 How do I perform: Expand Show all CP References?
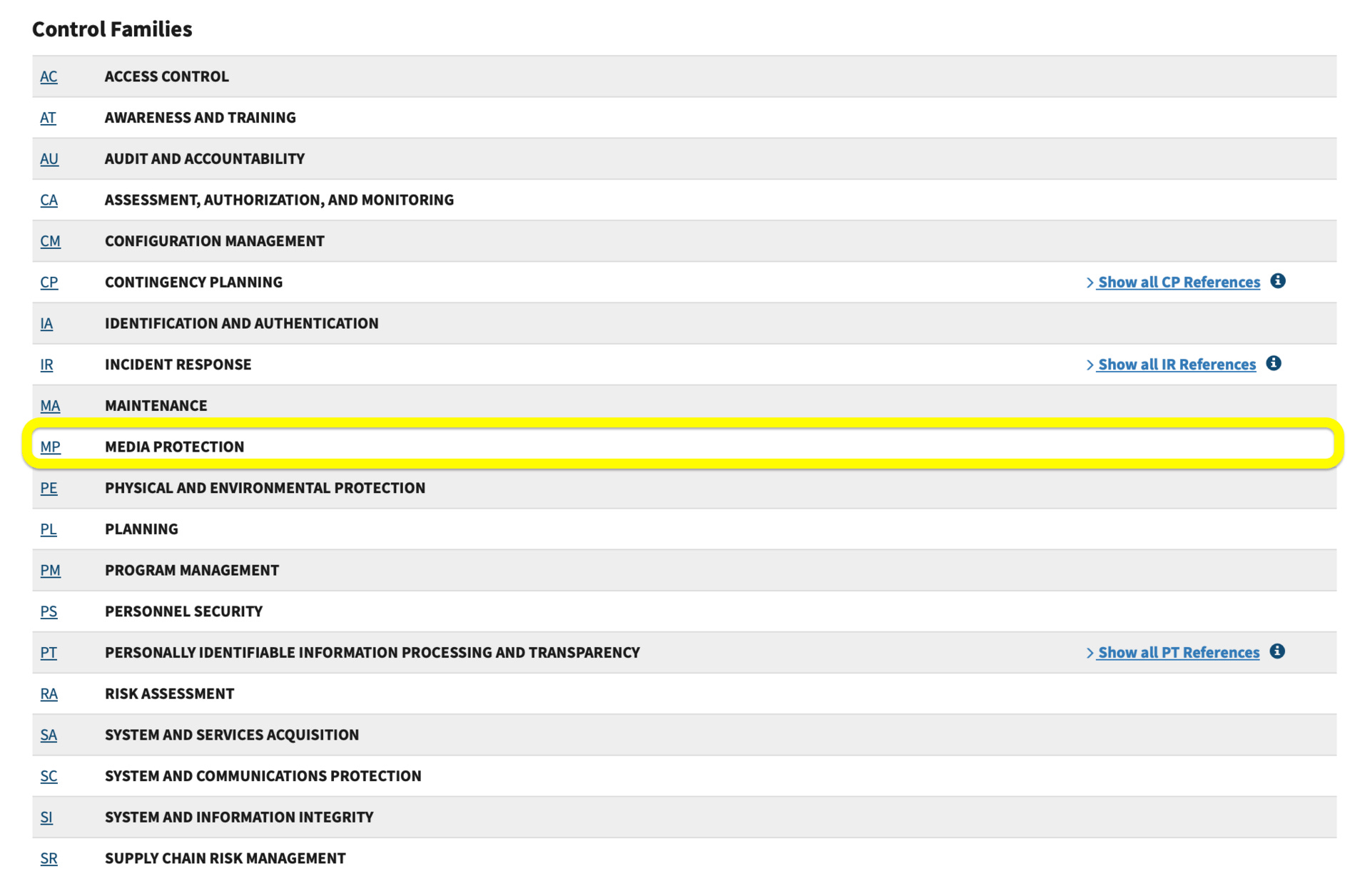click(x=1178, y=282)
